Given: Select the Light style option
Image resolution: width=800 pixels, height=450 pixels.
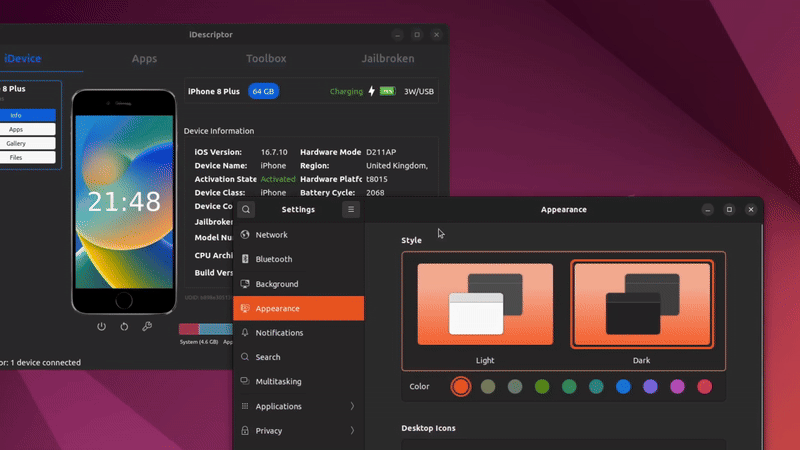Looking at the screenshot, I should [485, 304].
